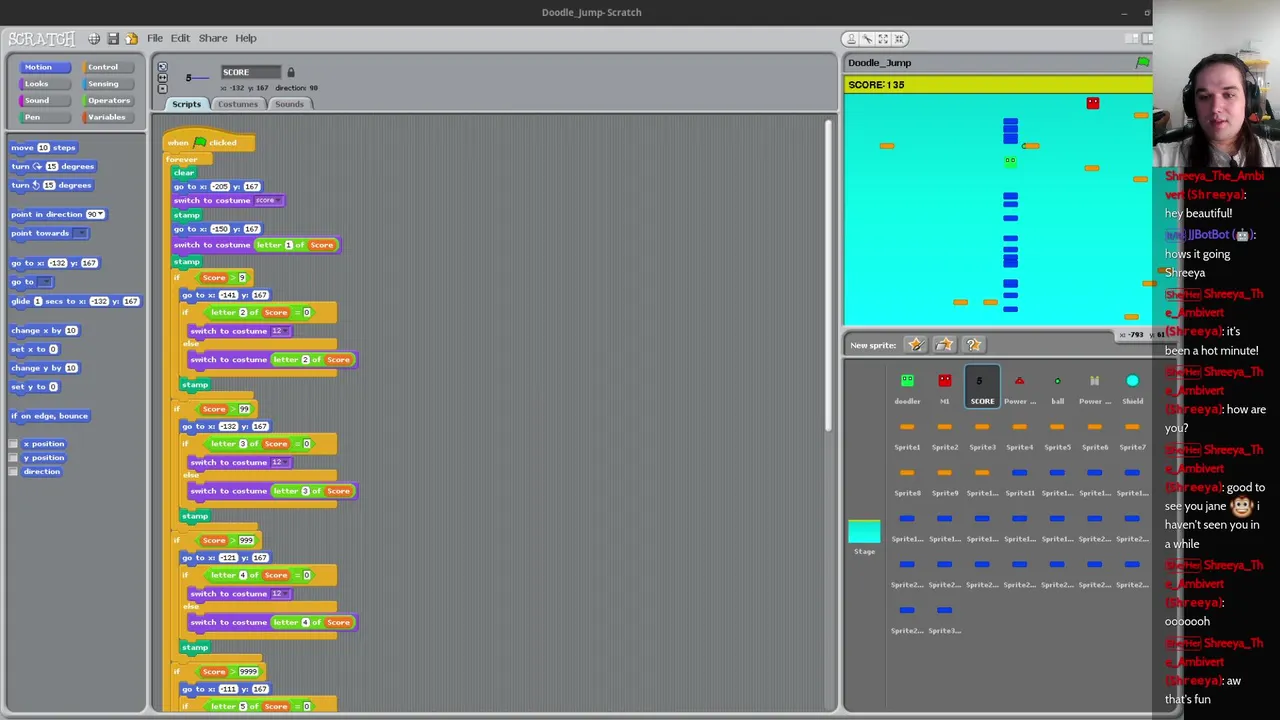The height and width of the screenshot is (720, 1280).
Task: Select the ball sprite in the sprite list
Action: pos(1057,387)
